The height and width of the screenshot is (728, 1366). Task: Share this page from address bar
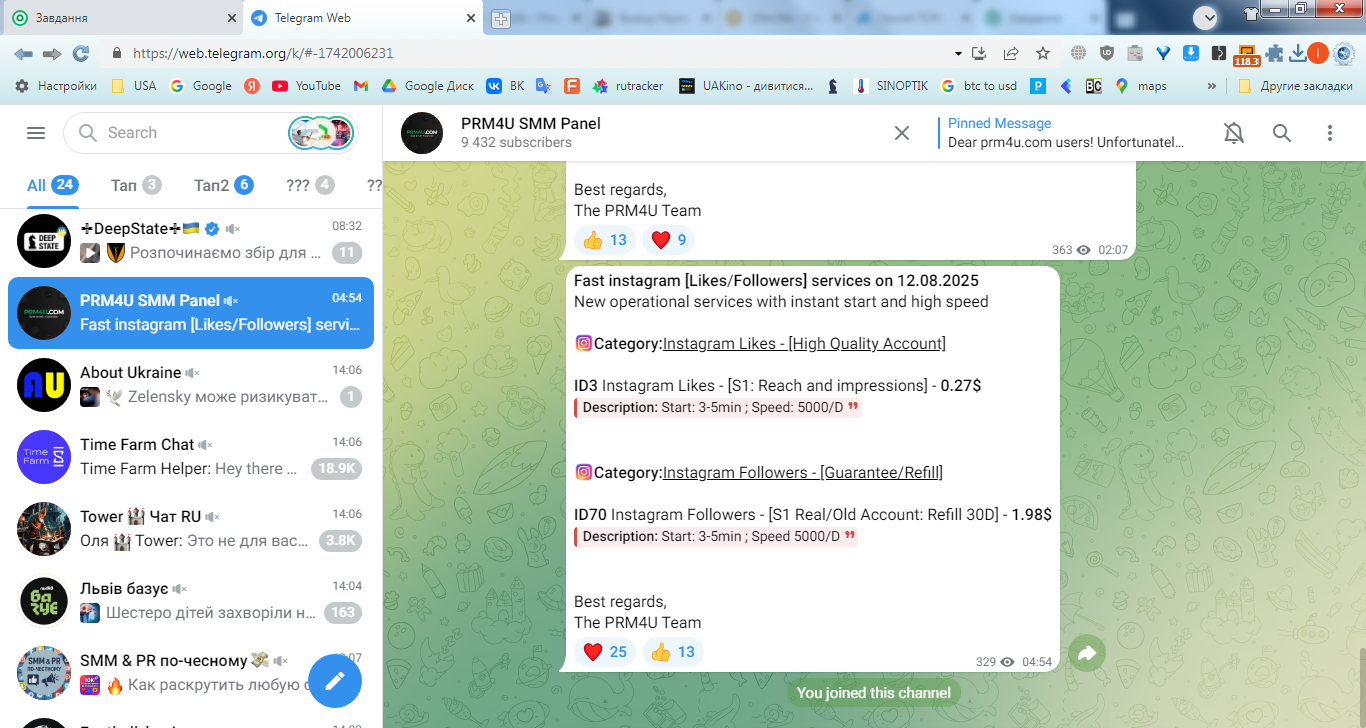tap(1011, 53)
